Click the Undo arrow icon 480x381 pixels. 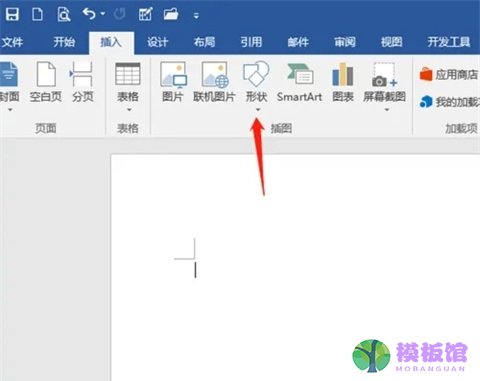tap(89, 14)
